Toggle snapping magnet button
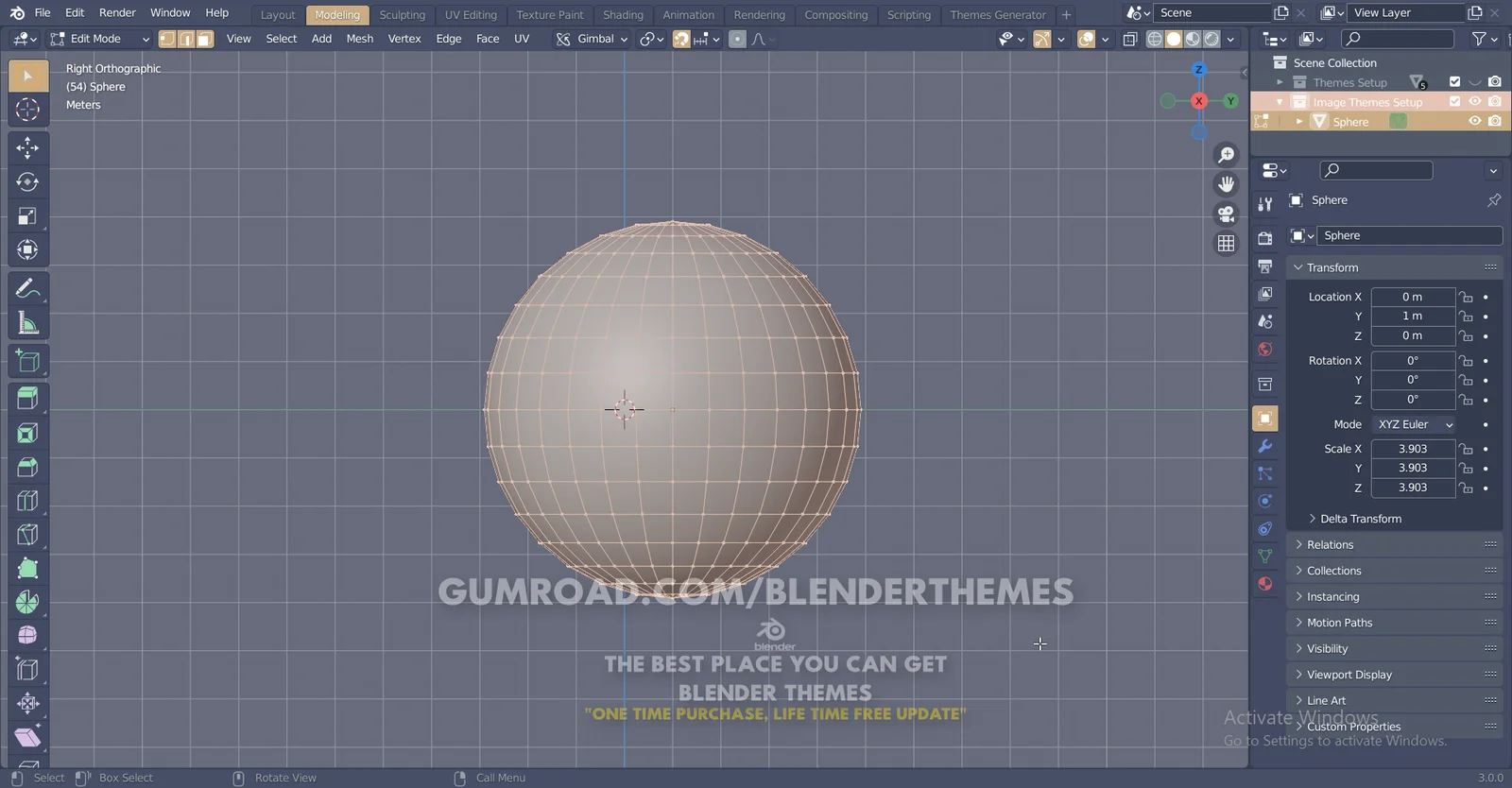1512x788 pixels. (681, 39)
